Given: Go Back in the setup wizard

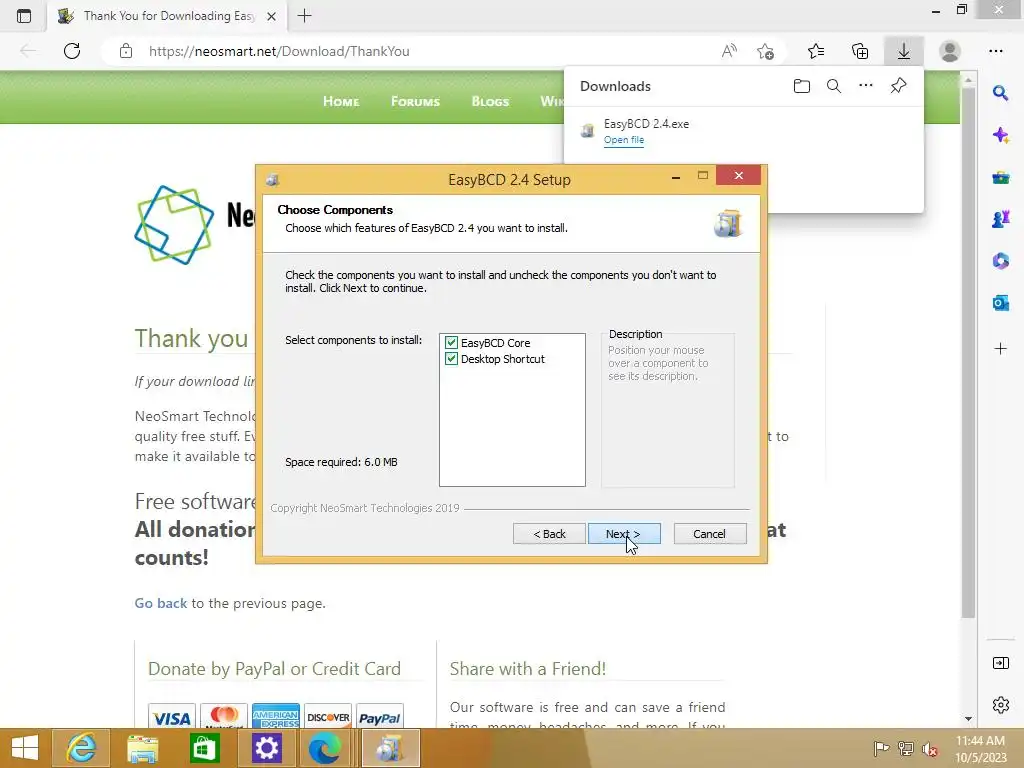Looking at the screenshot, I should (549, 534).
